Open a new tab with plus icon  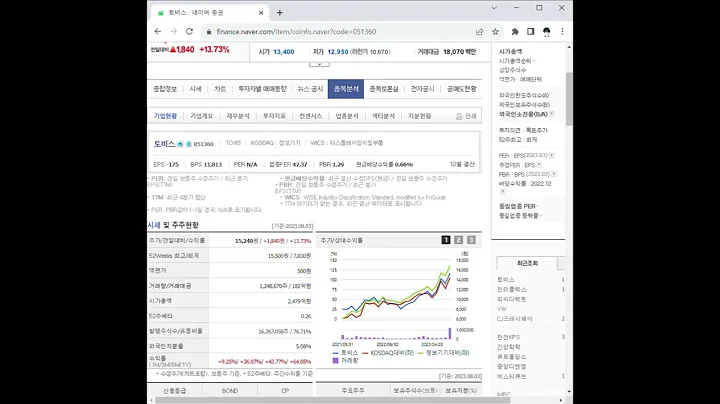280,13
